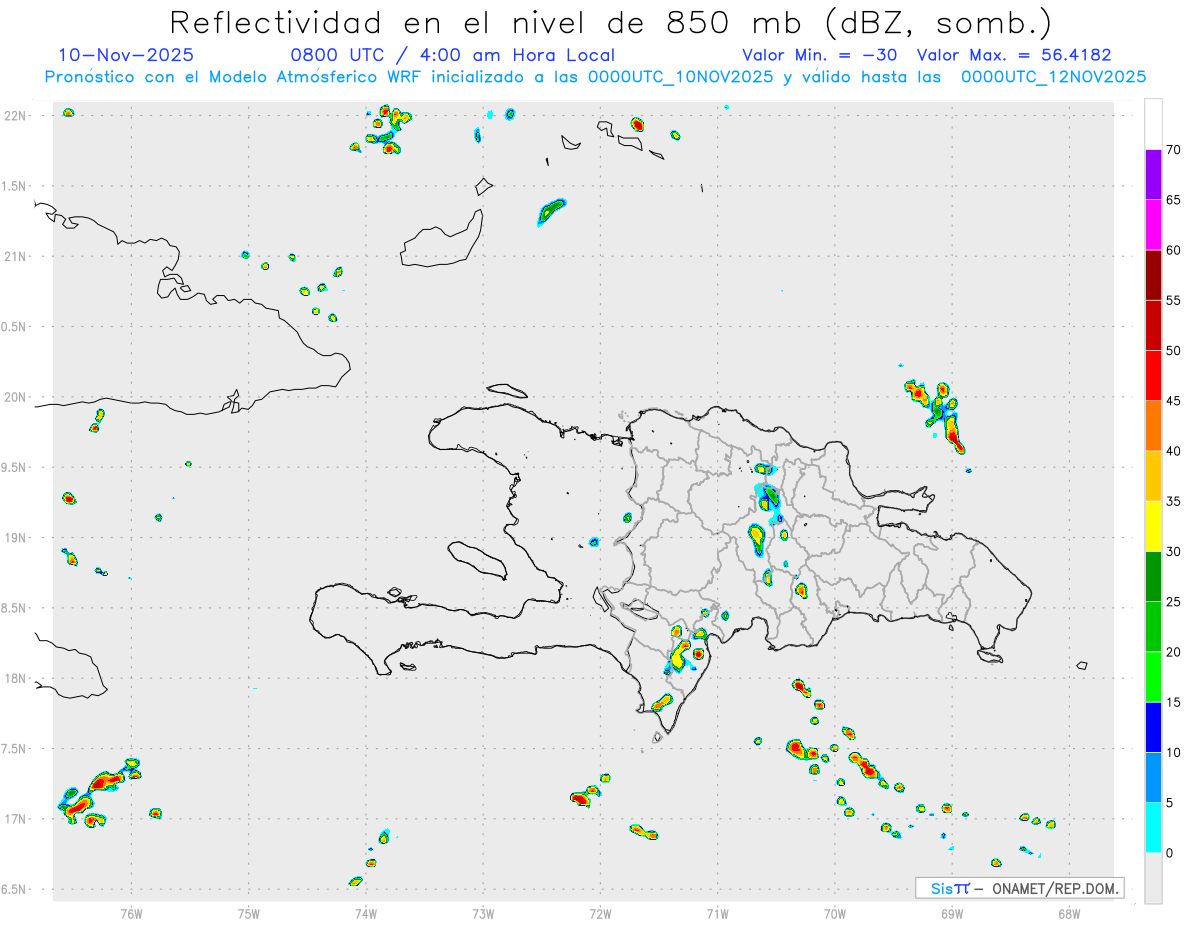Click the colorbar label "35"
1200x927 pixels.
coord(1174,501)
